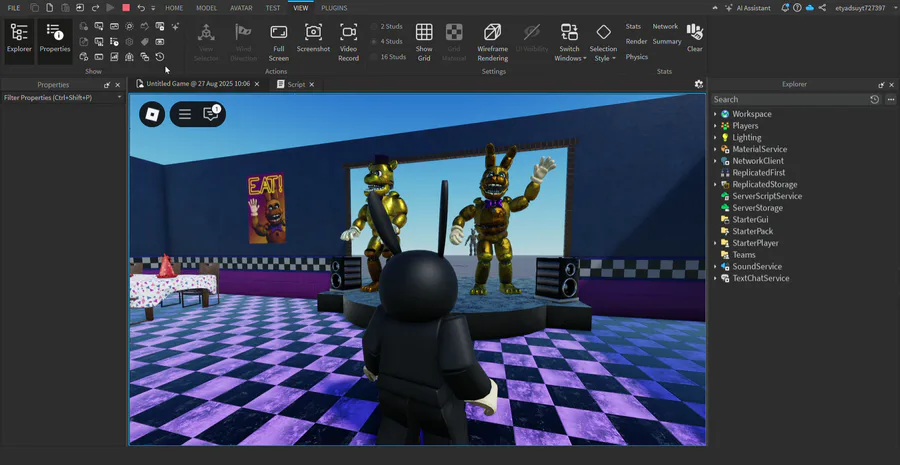Viewport: 900px width, 465px height.
Task: Select the 16 Studs grid option
Action: coord(388,57)
